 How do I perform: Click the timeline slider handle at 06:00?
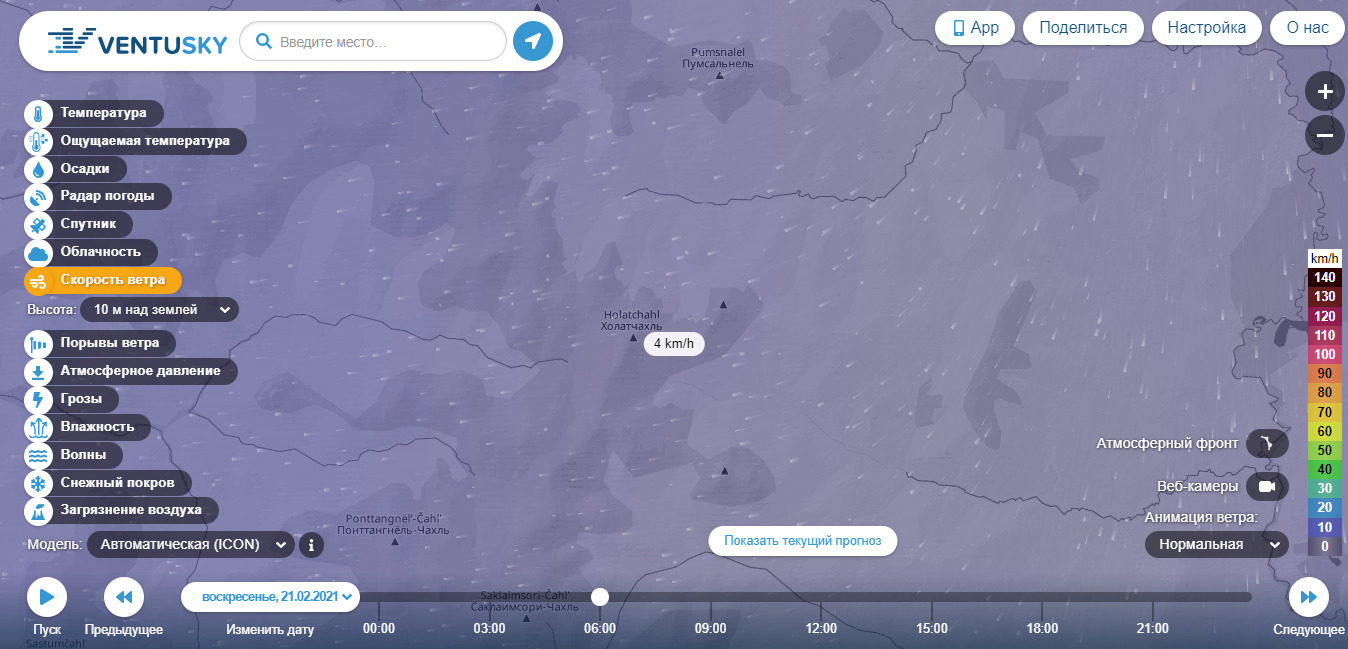(600, 597)
